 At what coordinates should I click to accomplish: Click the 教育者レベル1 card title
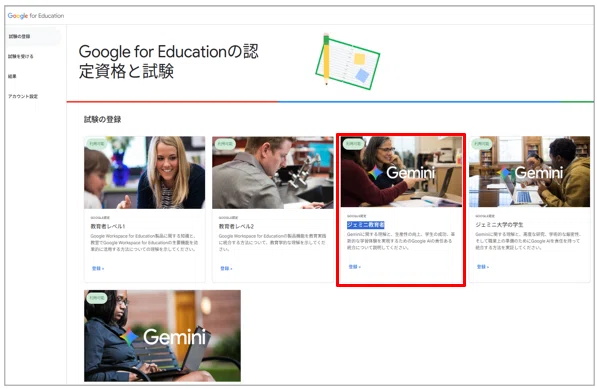point(108,226)
